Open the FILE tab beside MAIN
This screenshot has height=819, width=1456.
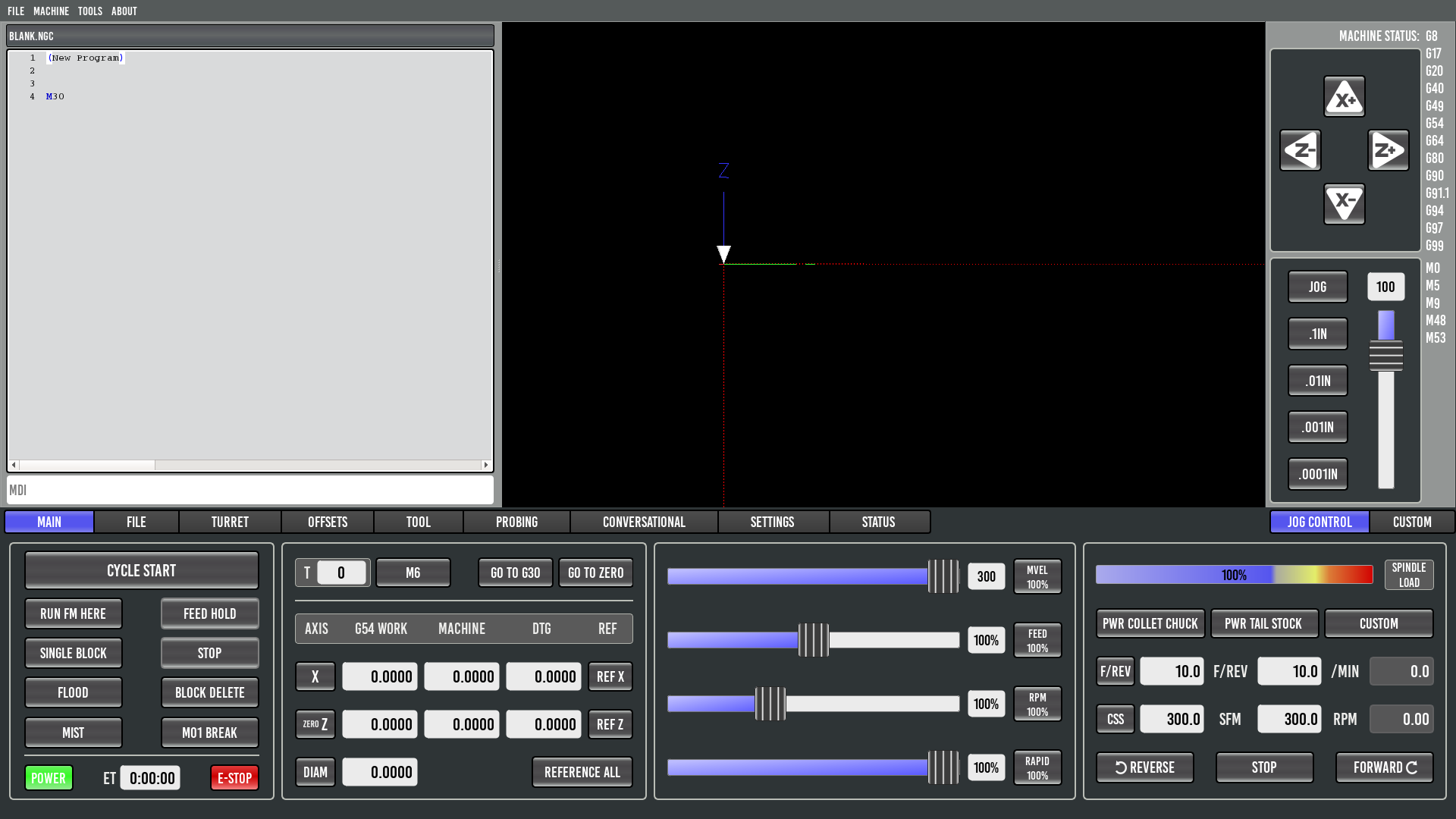tap(136, 522)
